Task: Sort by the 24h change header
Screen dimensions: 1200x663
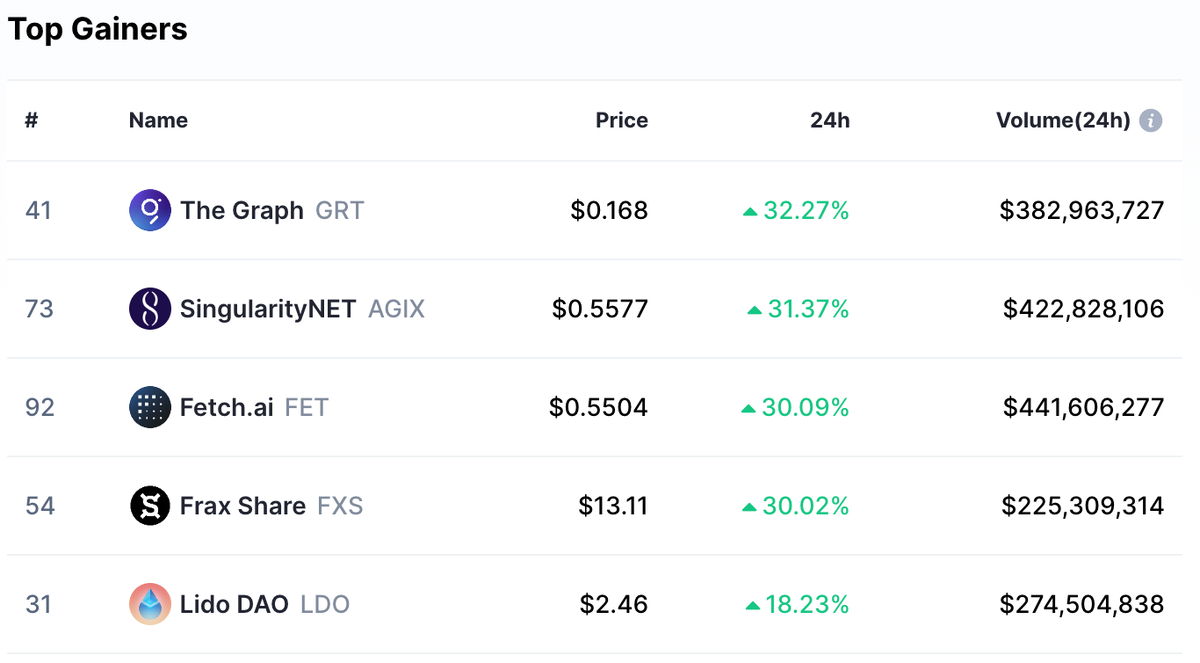Action: point(829,121)
